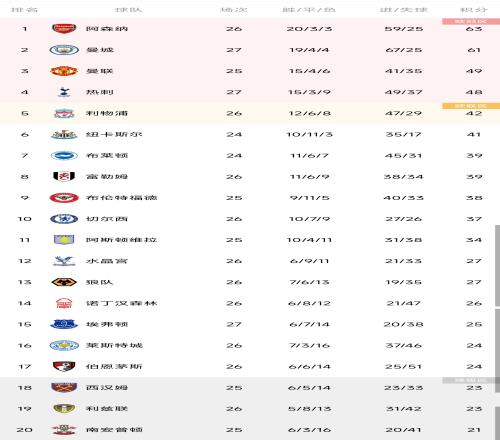The height and width of the screenshot is (440, 500).
Task: Click the Newcastle United club crest
Action: 64,134
